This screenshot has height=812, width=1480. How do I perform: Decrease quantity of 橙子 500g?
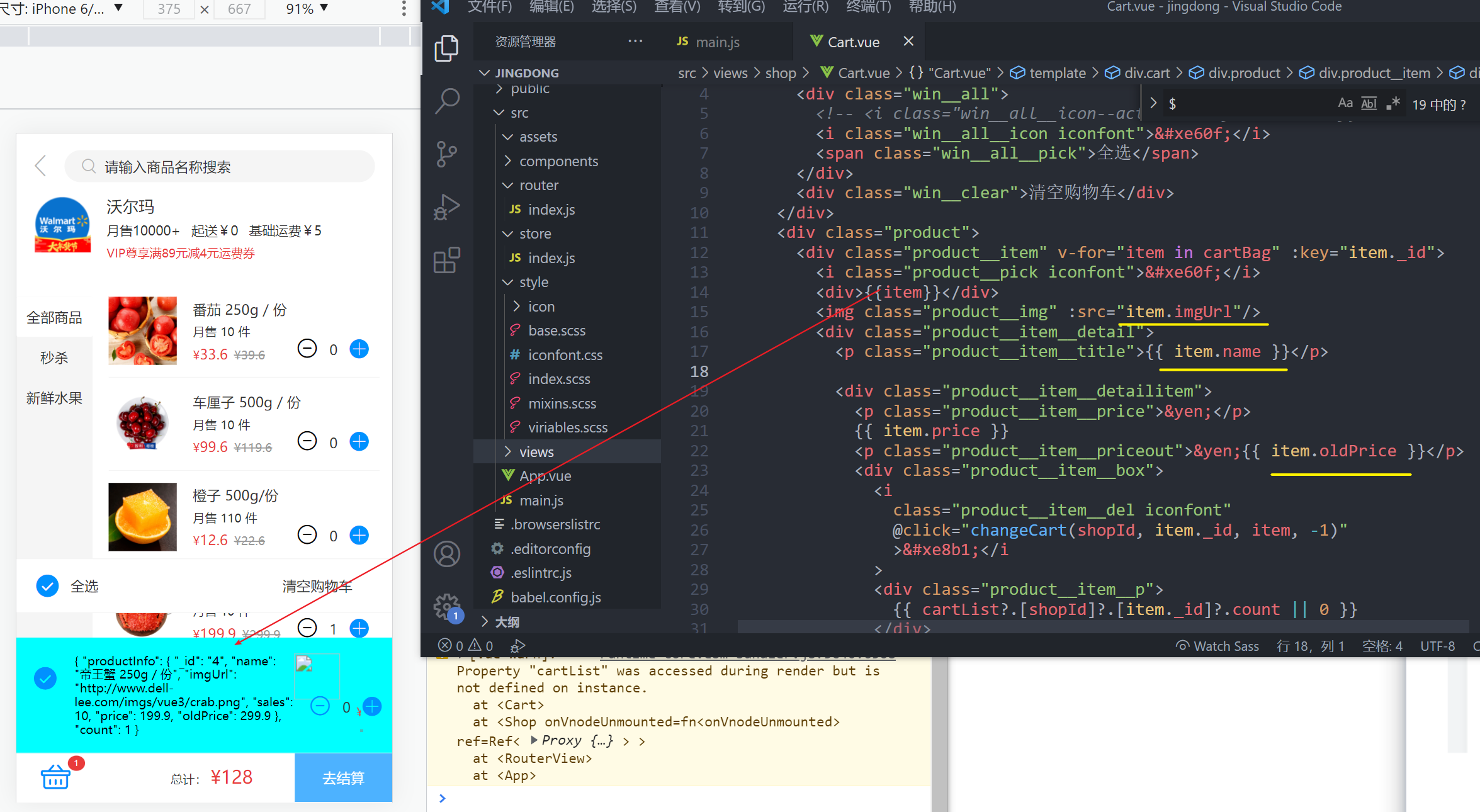click(307, 535)
